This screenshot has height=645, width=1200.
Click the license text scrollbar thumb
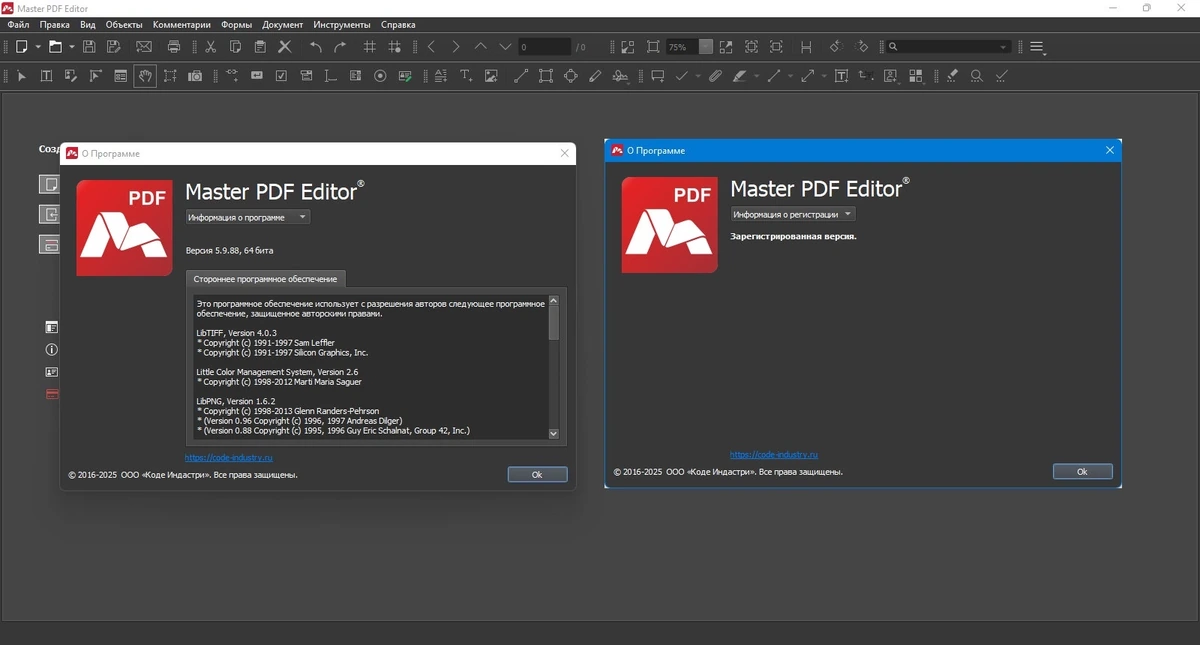(554, 322)
